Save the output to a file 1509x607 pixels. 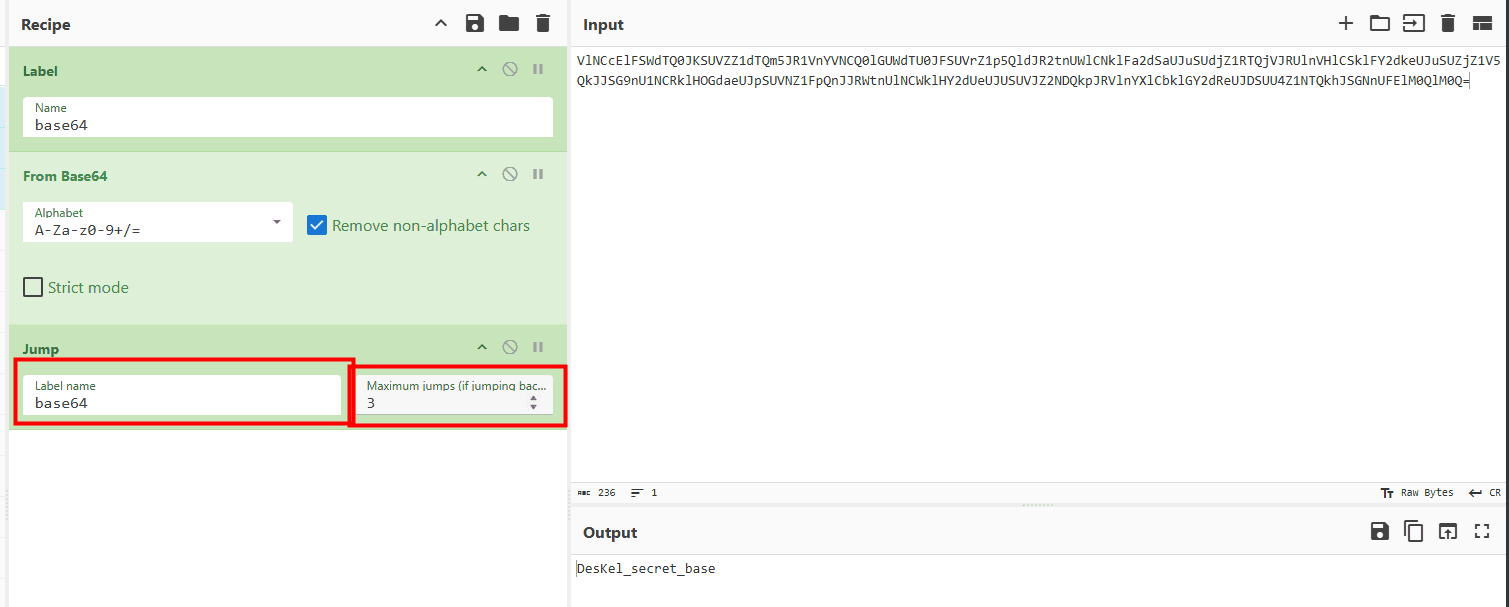point(1380,532)
